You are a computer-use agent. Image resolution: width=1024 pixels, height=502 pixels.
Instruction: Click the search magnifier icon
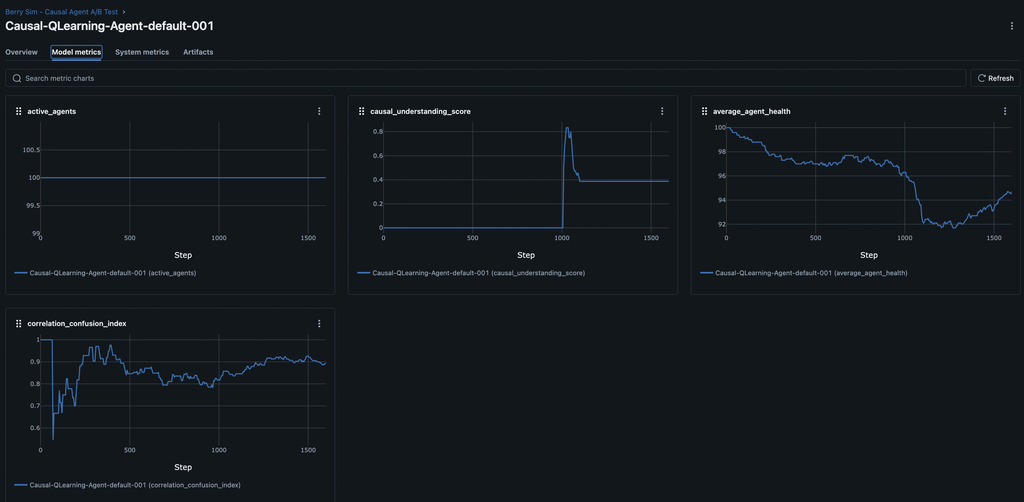point(17,78)
